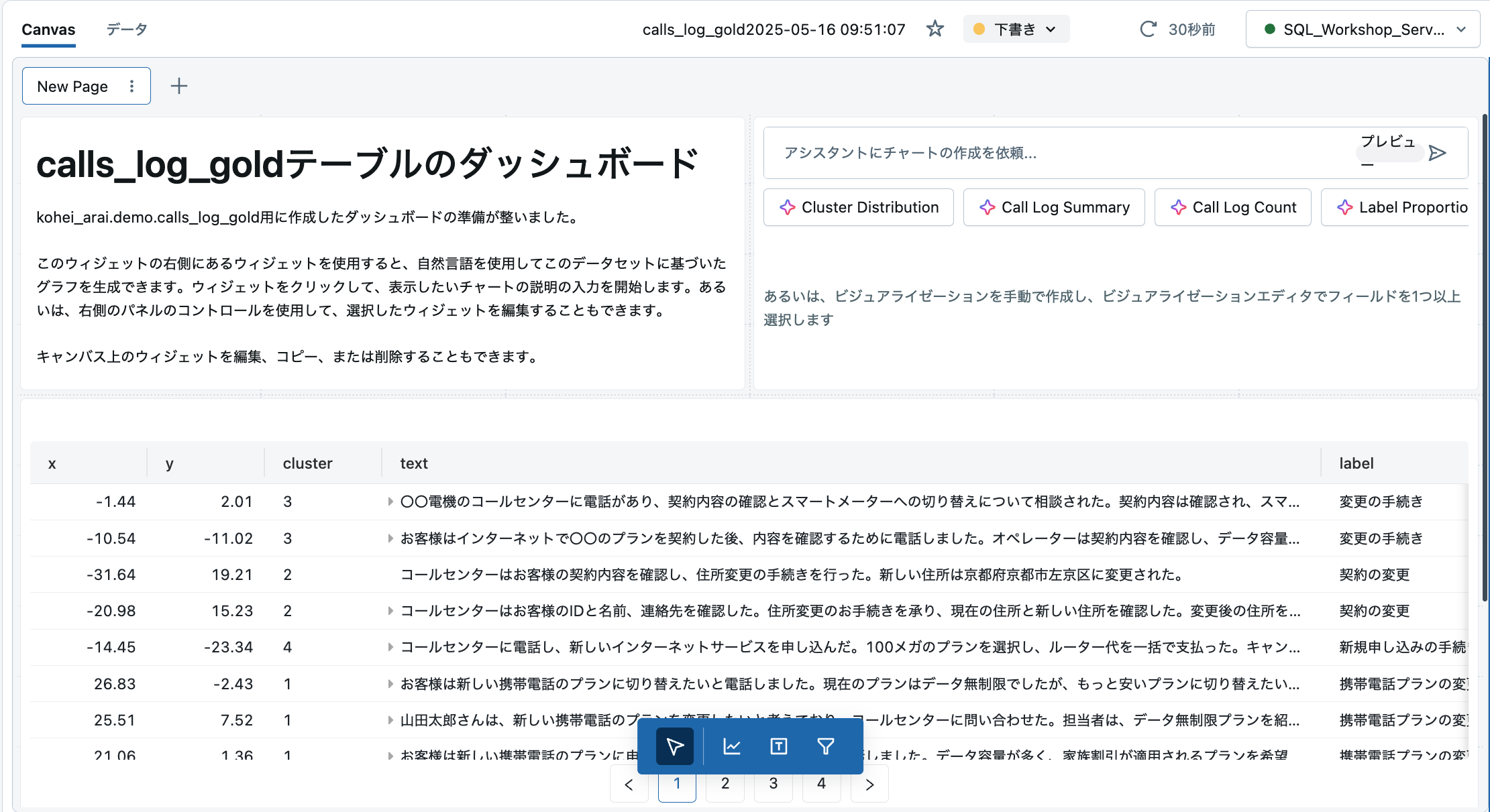
Task: Expand the text in the -14.45 row
Action: click(x=390, y=647)
